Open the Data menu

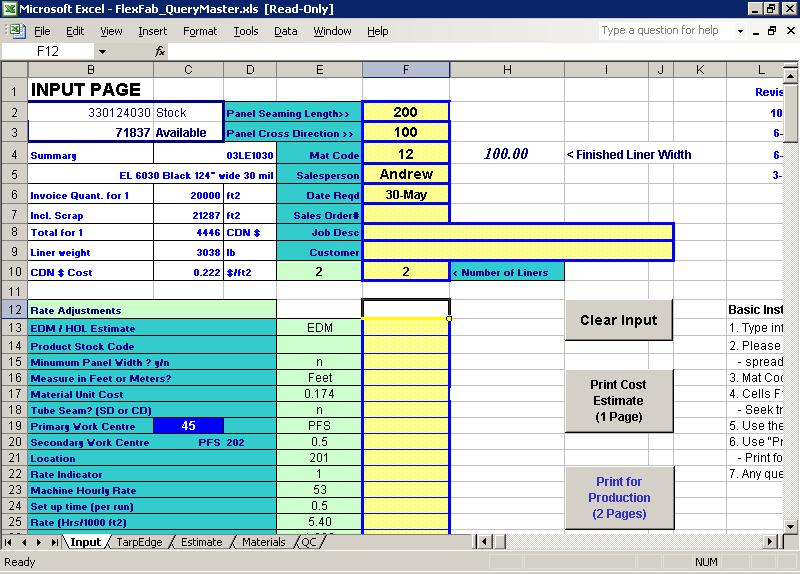pos(286,31)
